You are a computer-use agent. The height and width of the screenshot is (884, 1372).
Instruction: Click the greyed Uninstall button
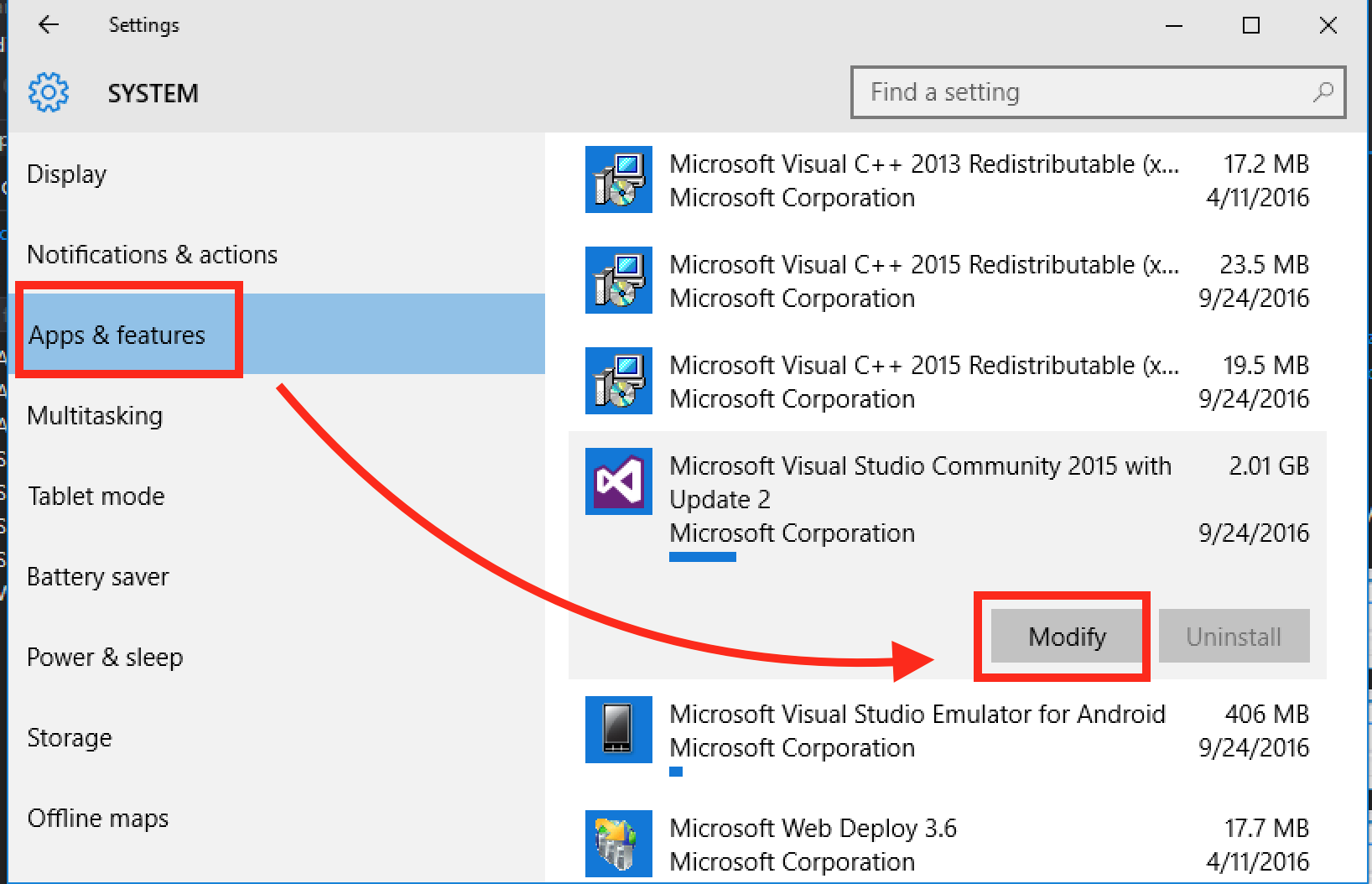pos(1234,637)
